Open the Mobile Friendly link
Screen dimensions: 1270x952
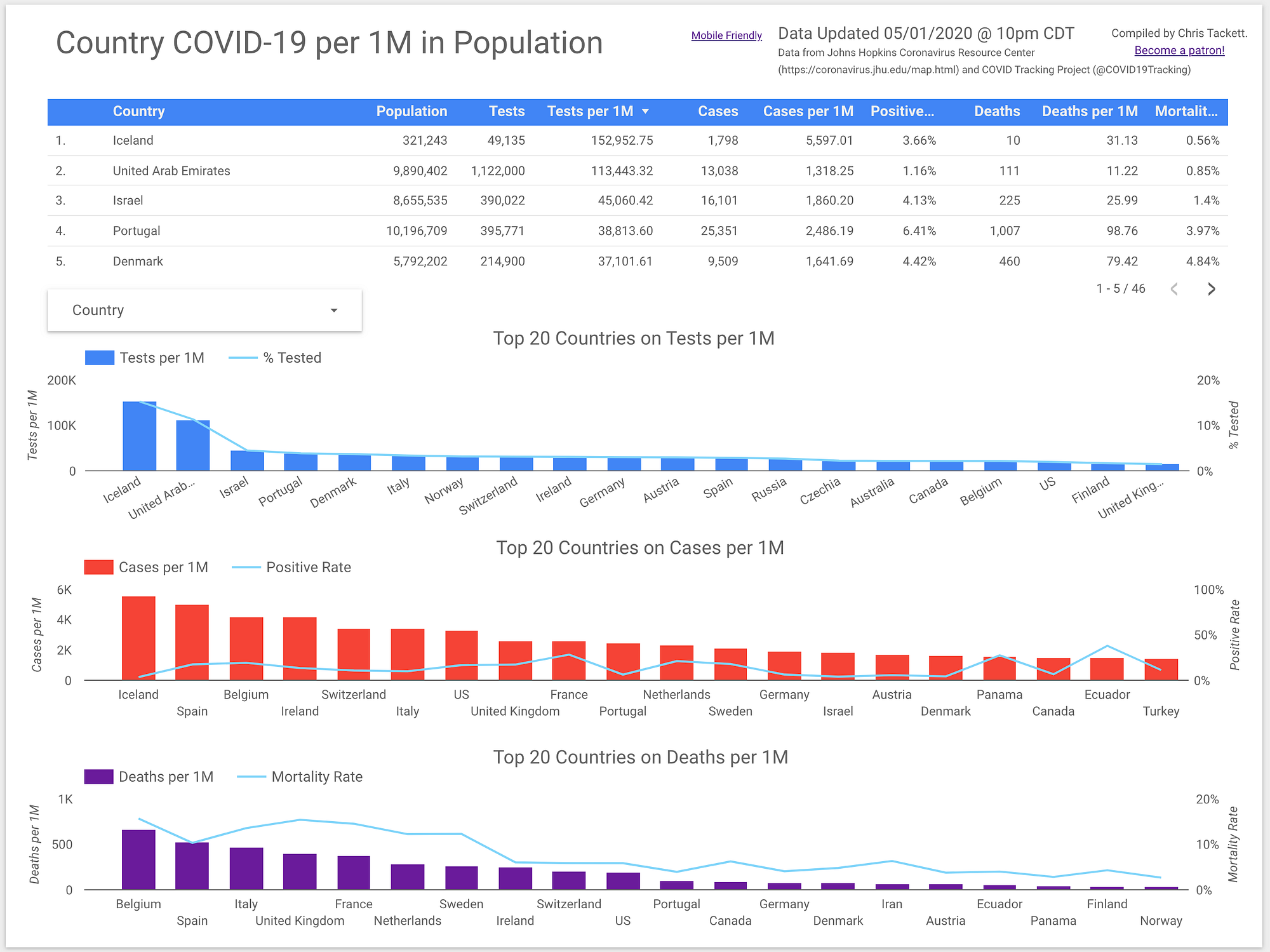pos(726,36)
